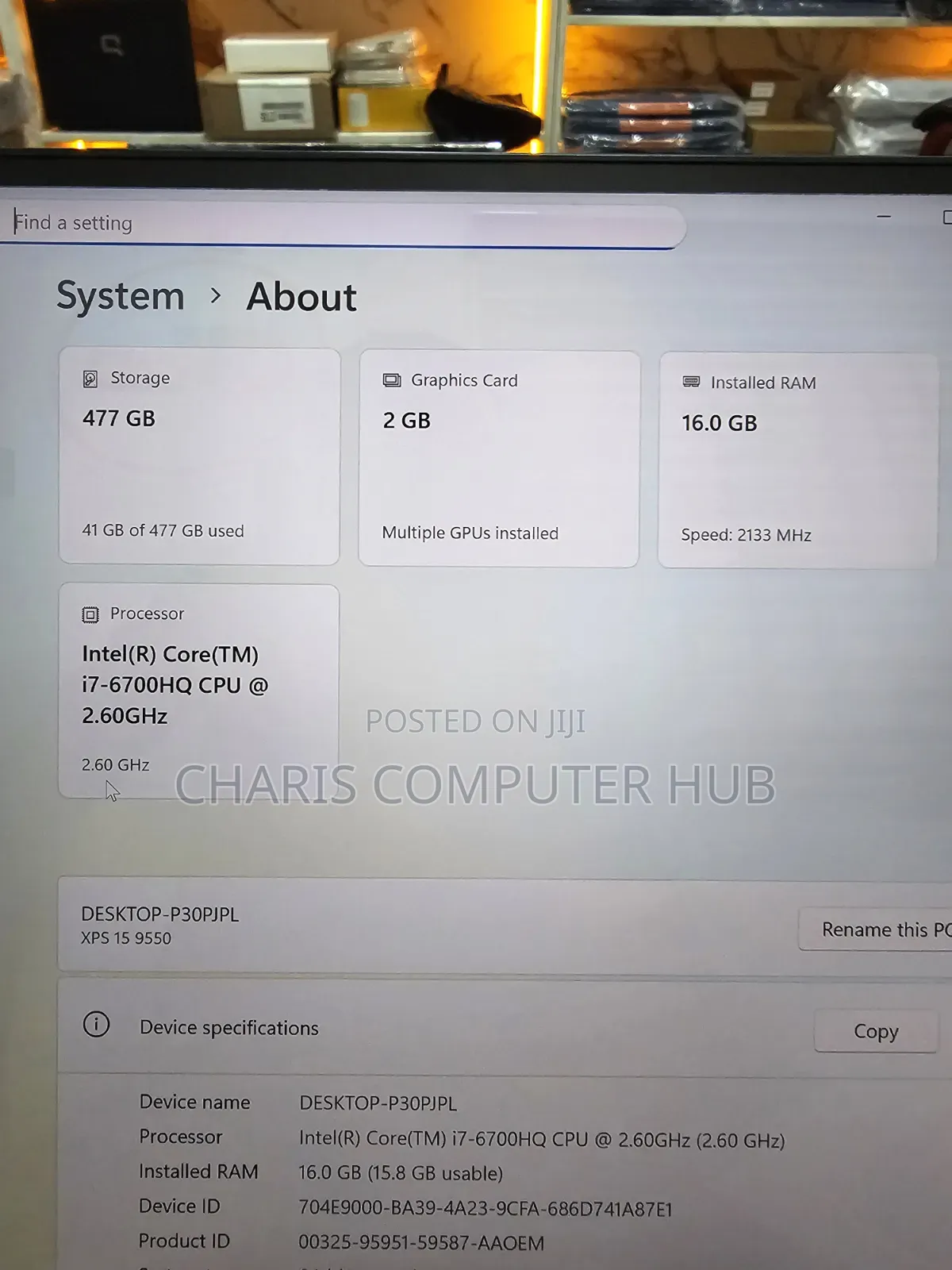Click the Device specifications info icon
The image size is (952, 1270).
tap(97, 1024)
